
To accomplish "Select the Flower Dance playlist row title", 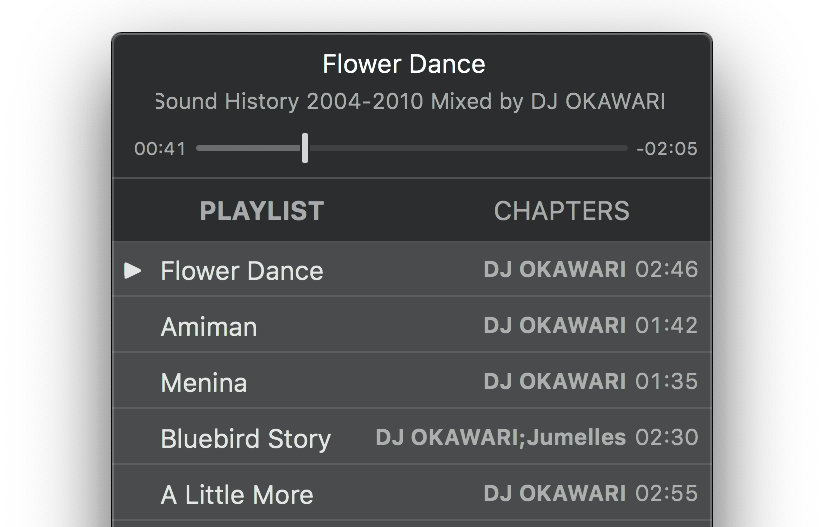I will point(242,271).
